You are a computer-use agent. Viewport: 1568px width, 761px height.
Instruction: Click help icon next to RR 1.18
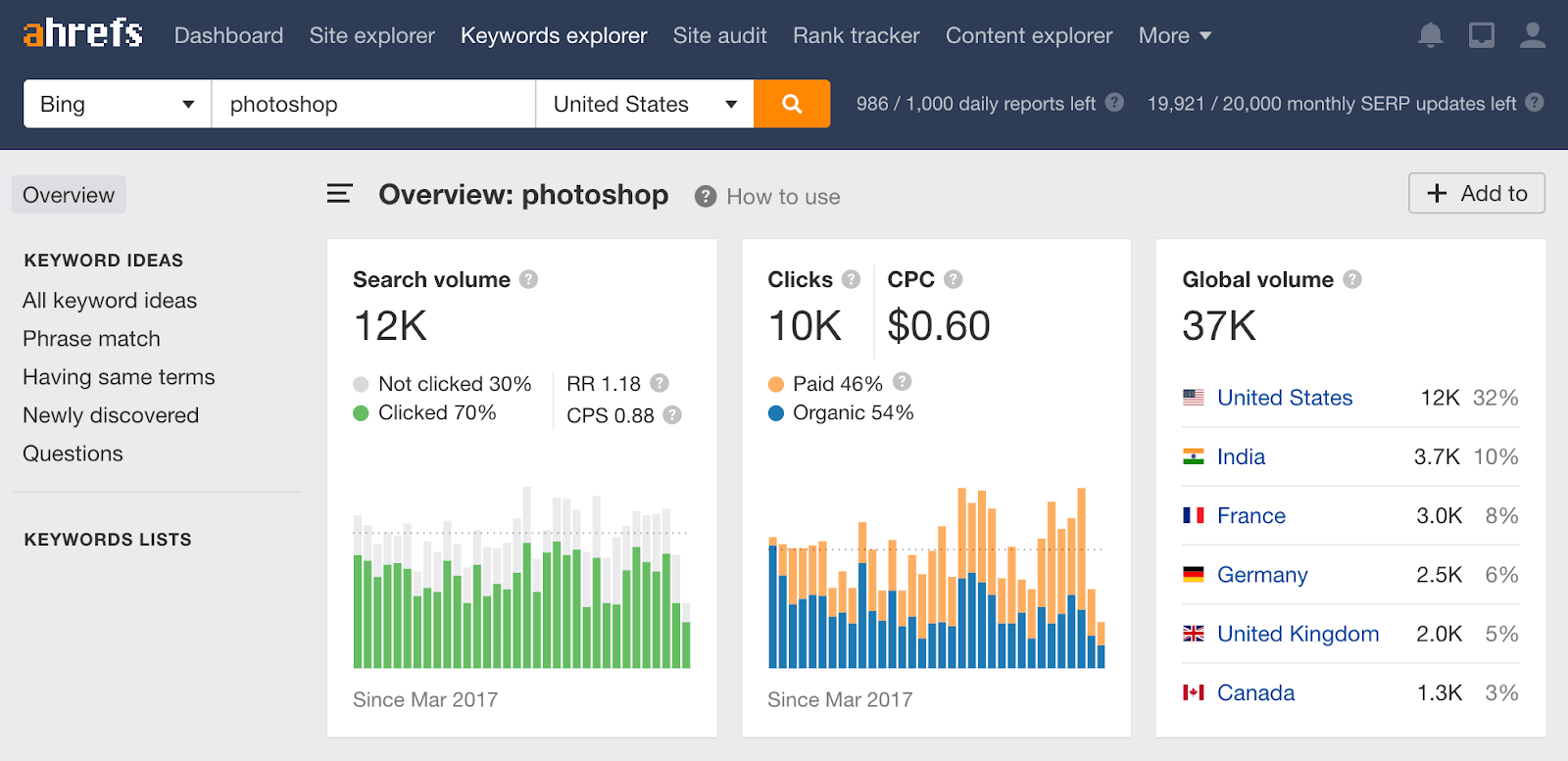pos(660,383)
